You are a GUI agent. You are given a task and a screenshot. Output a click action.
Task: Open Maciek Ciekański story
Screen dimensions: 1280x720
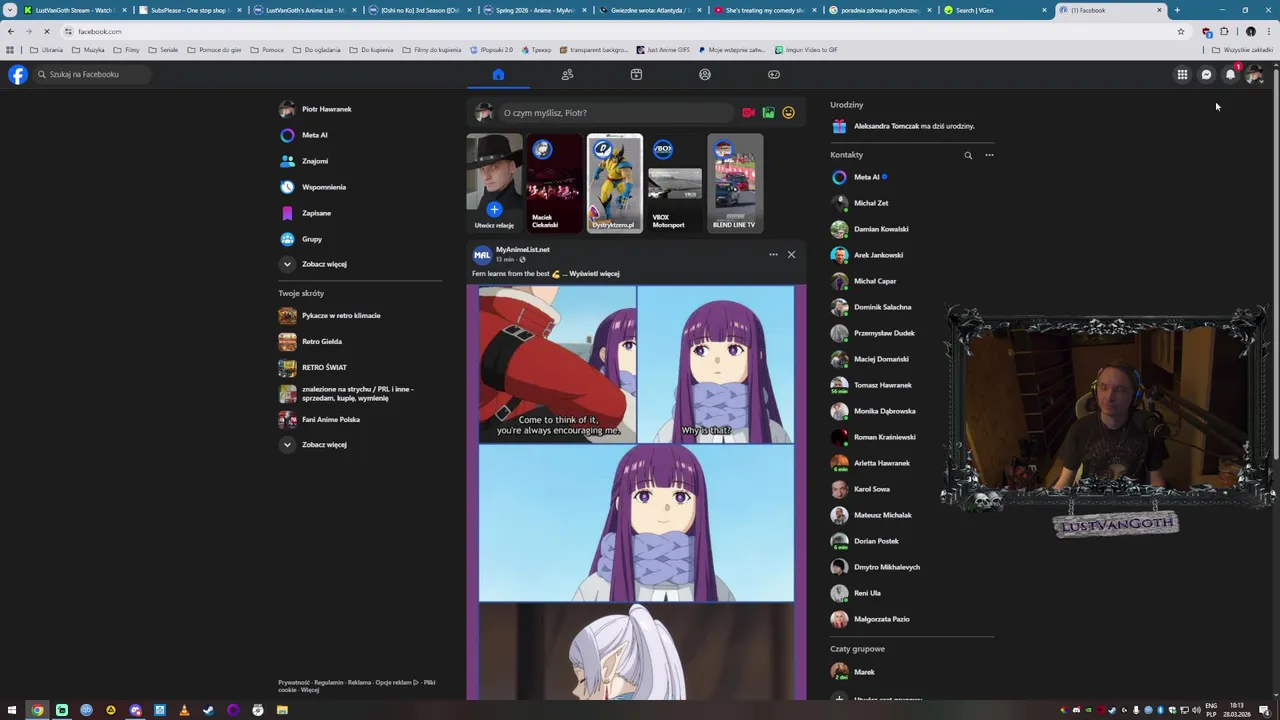click(555, 183)
